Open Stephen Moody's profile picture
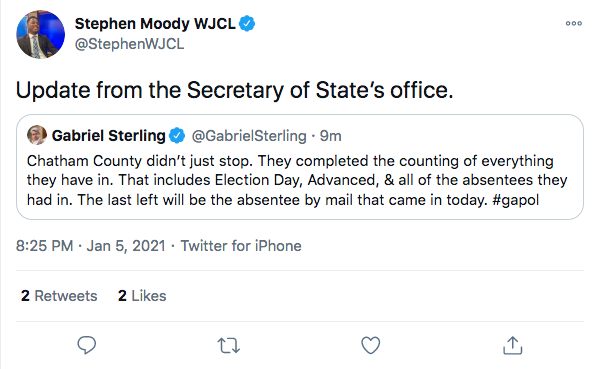This screenshot has height=369, width=598. tap(40, 34)
